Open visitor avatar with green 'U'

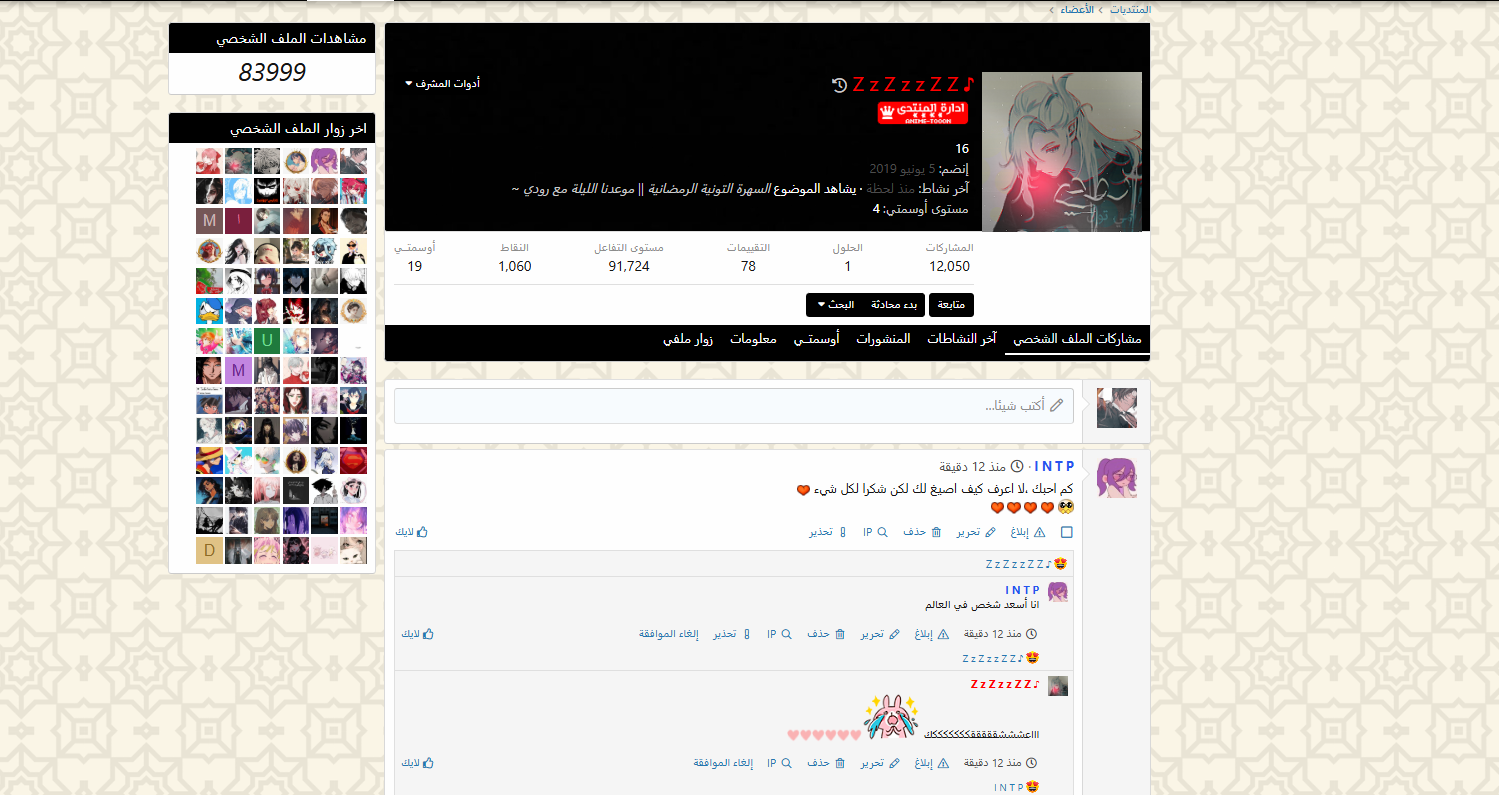coord(267,341)
